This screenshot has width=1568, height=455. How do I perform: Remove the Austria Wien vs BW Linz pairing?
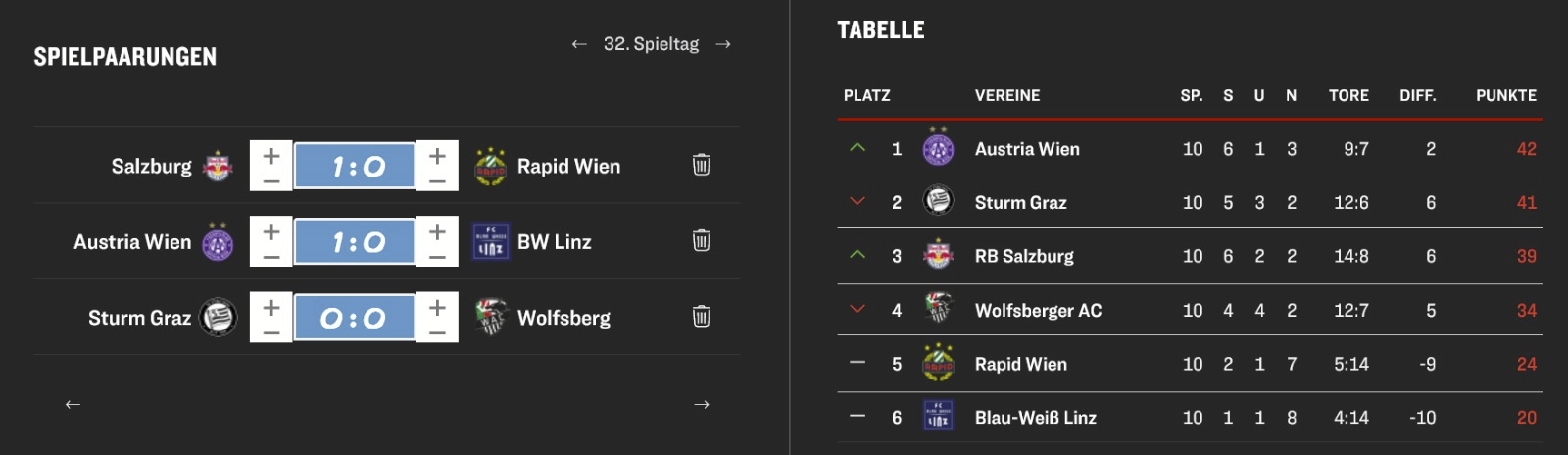[x=702, y=240]
